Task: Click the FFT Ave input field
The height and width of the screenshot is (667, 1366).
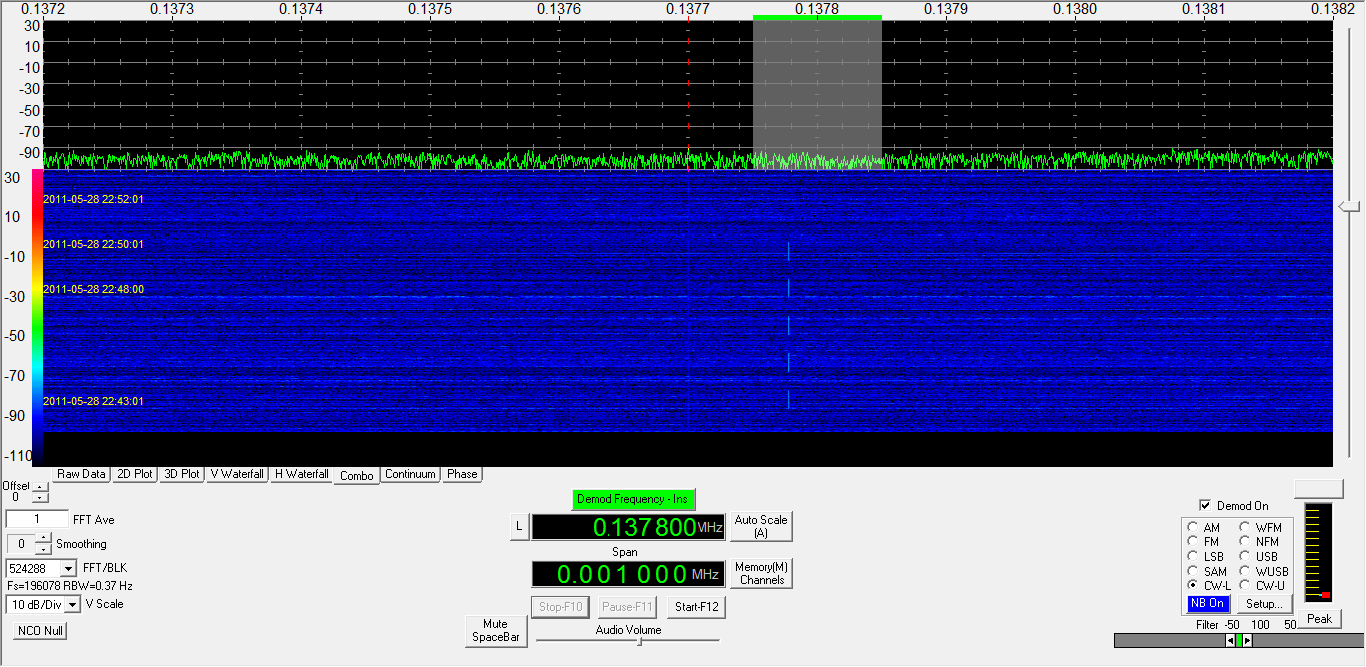Action: pyautogui.click(x=37, y=519)
